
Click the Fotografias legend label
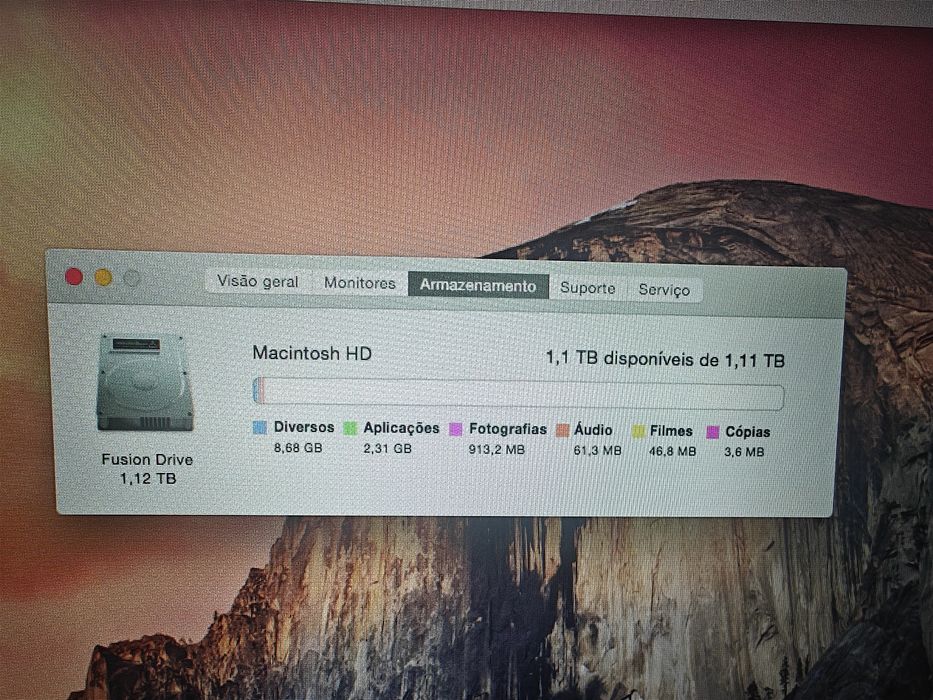pyautogui.click(x=508, y=429)
